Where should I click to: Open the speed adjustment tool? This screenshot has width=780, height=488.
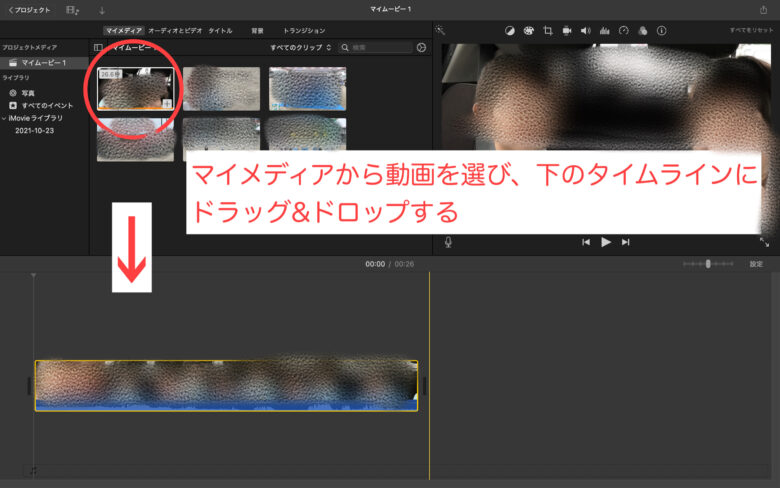click(624, 31)
